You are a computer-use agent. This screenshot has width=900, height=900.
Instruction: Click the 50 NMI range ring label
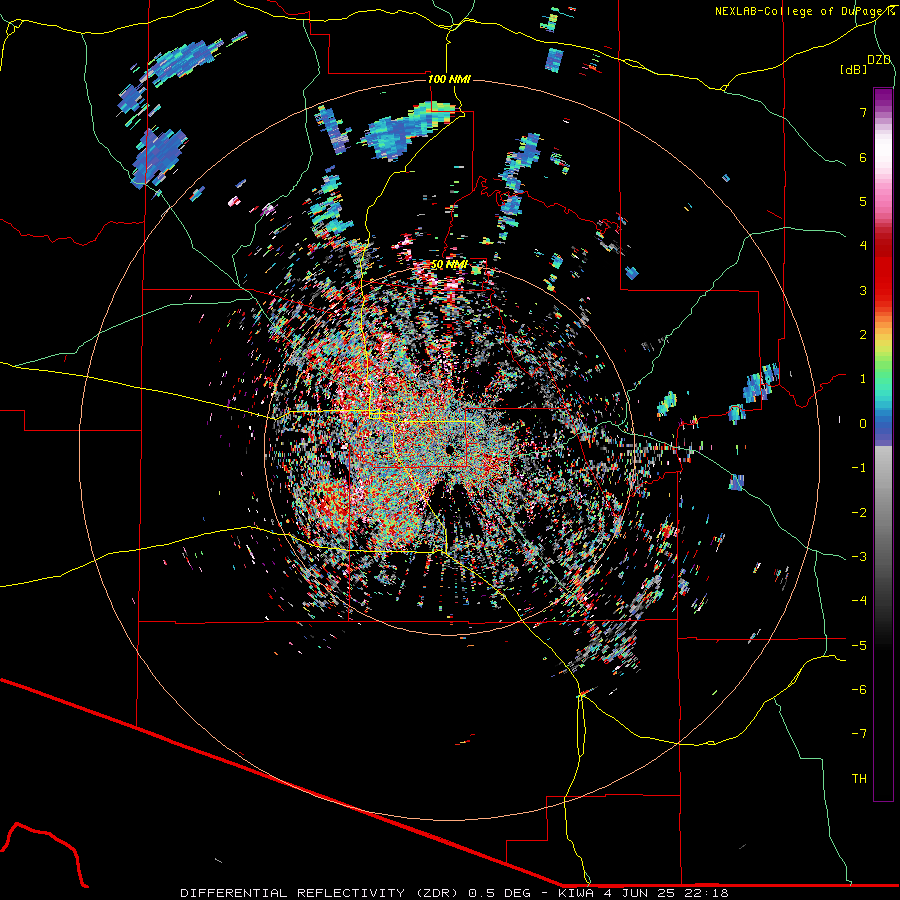449,265
